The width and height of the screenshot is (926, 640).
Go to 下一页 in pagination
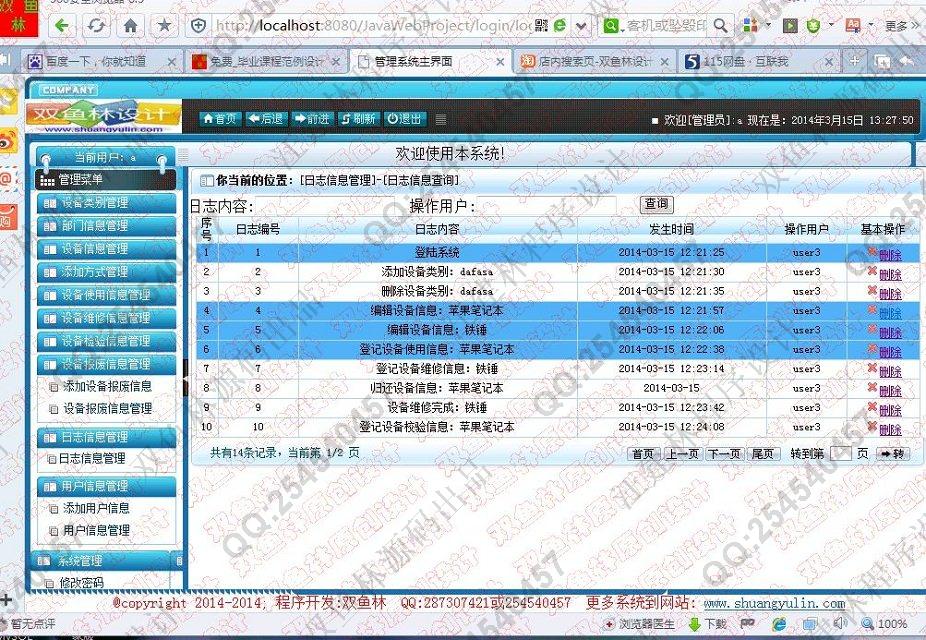point(724,453)
